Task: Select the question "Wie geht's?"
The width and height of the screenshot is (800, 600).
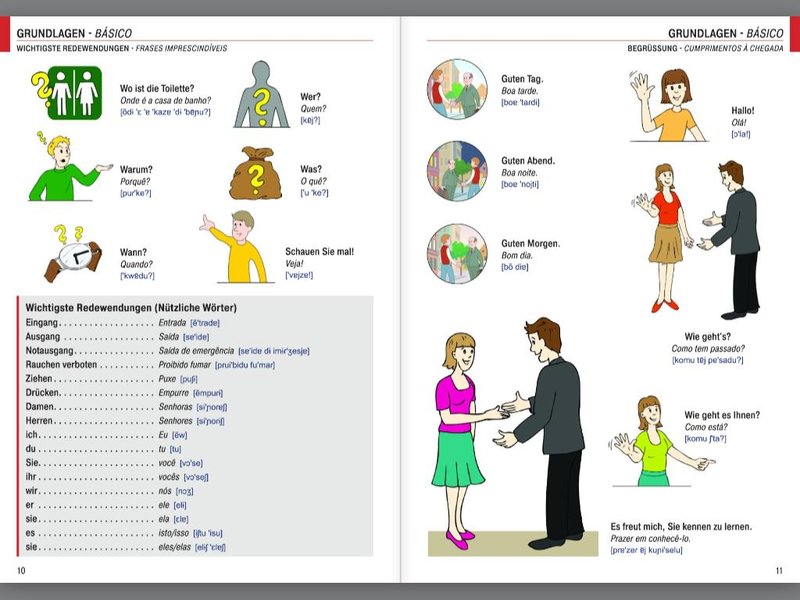Action: pos(708,337)
